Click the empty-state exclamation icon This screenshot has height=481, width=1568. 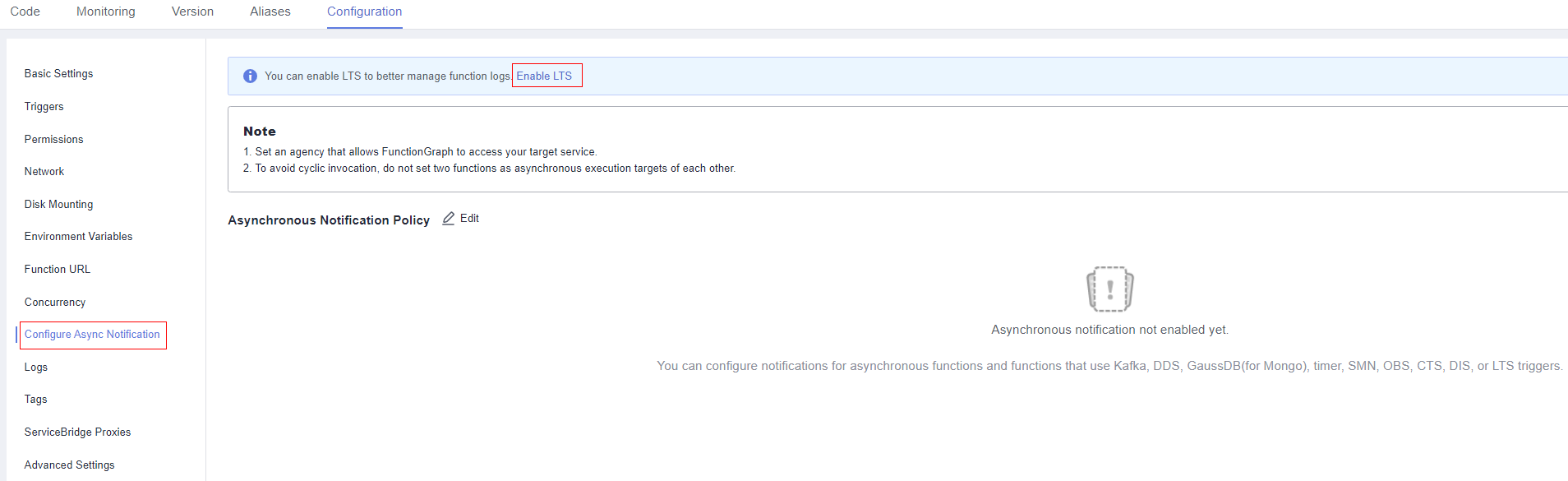[x=1110, y=289]
